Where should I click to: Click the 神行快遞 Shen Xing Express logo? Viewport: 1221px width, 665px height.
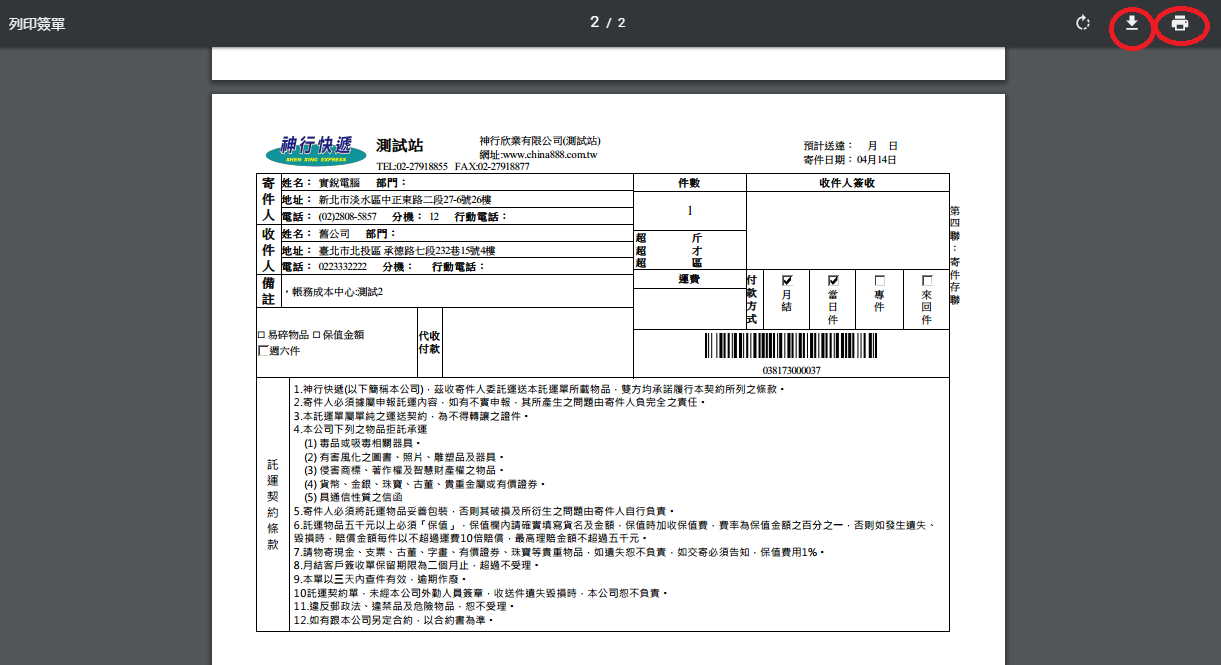316,149
